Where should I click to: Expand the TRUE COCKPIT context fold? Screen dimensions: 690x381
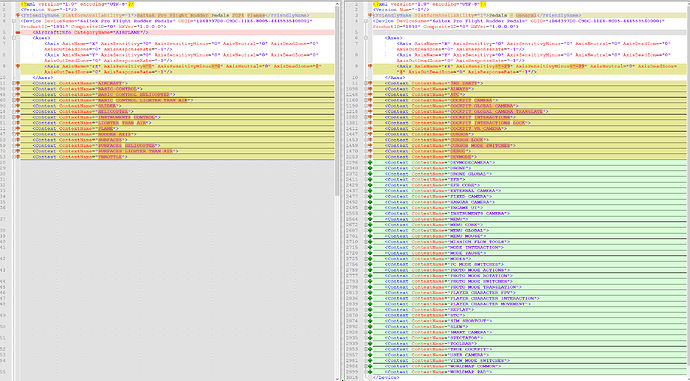point(366,349)
